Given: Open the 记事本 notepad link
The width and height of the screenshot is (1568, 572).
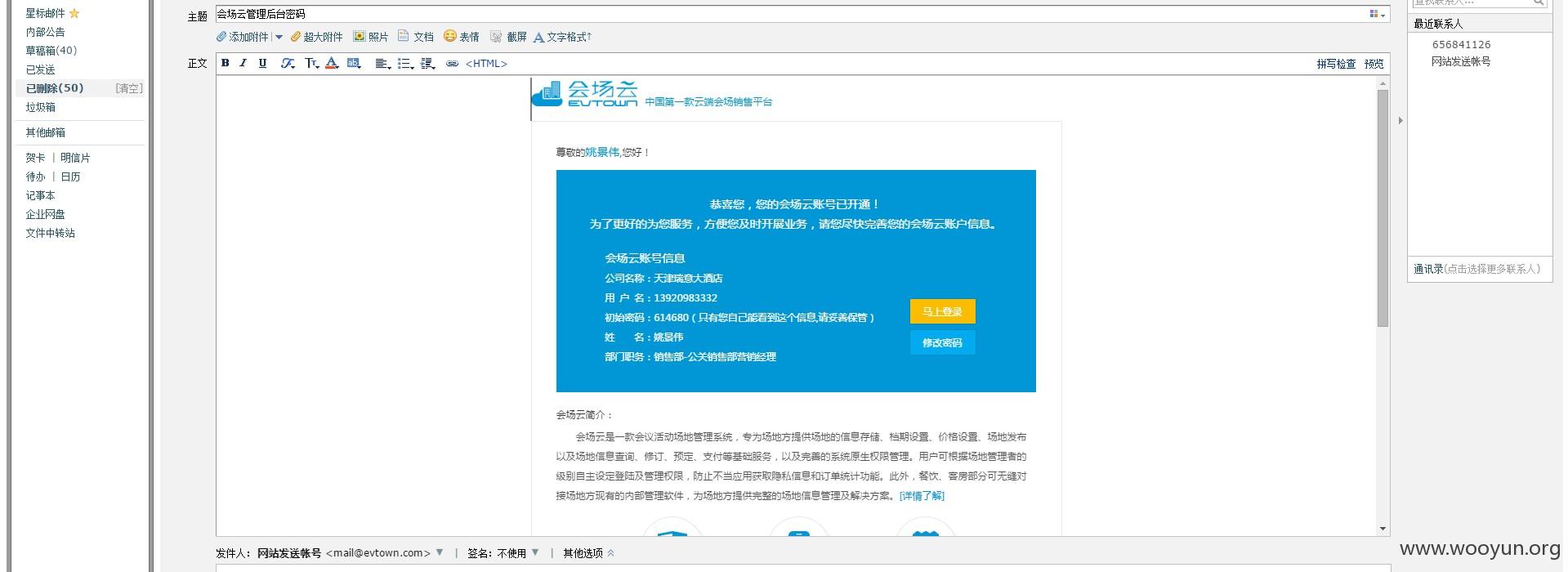Looking at the screenshot, I should pyautogui.click(x=40, y=195).
